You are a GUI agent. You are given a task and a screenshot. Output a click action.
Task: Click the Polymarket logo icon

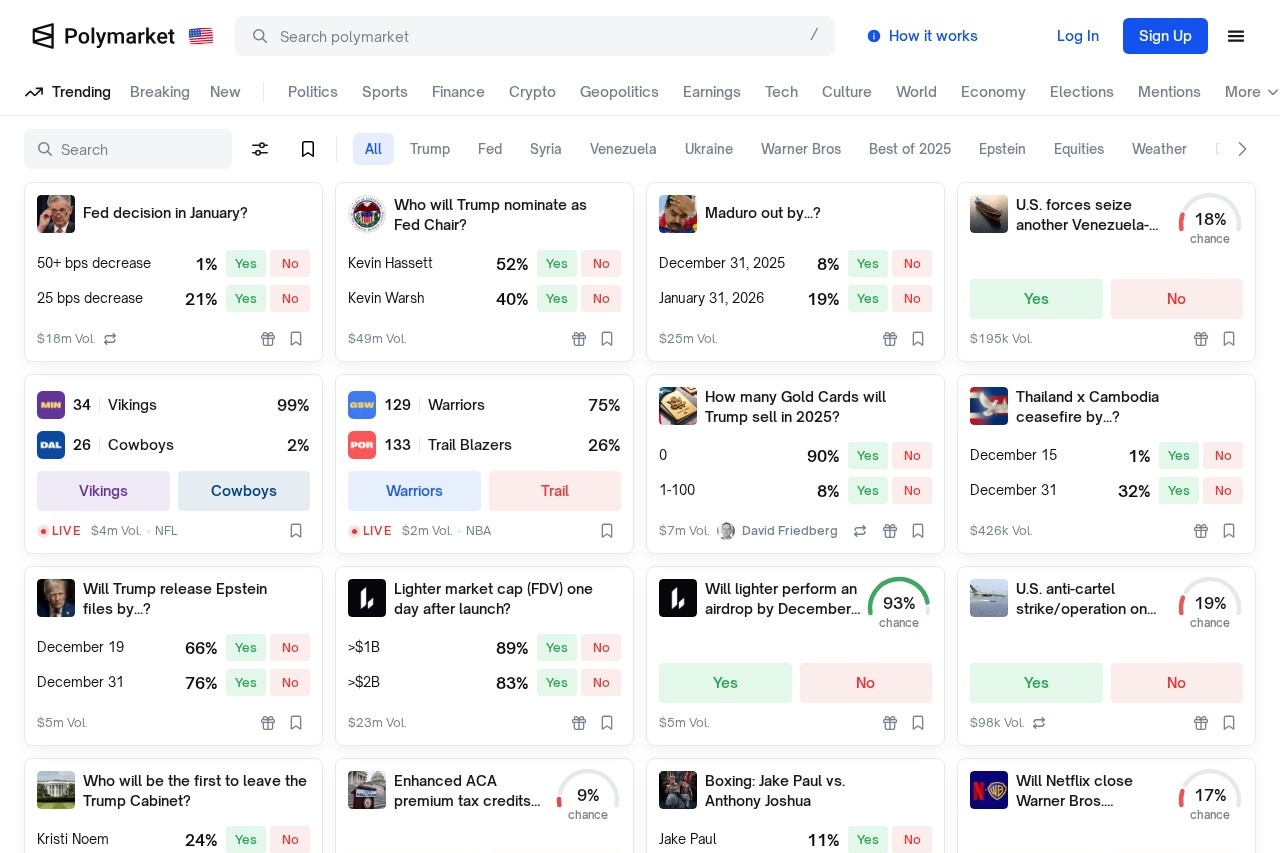coord(43,36)
